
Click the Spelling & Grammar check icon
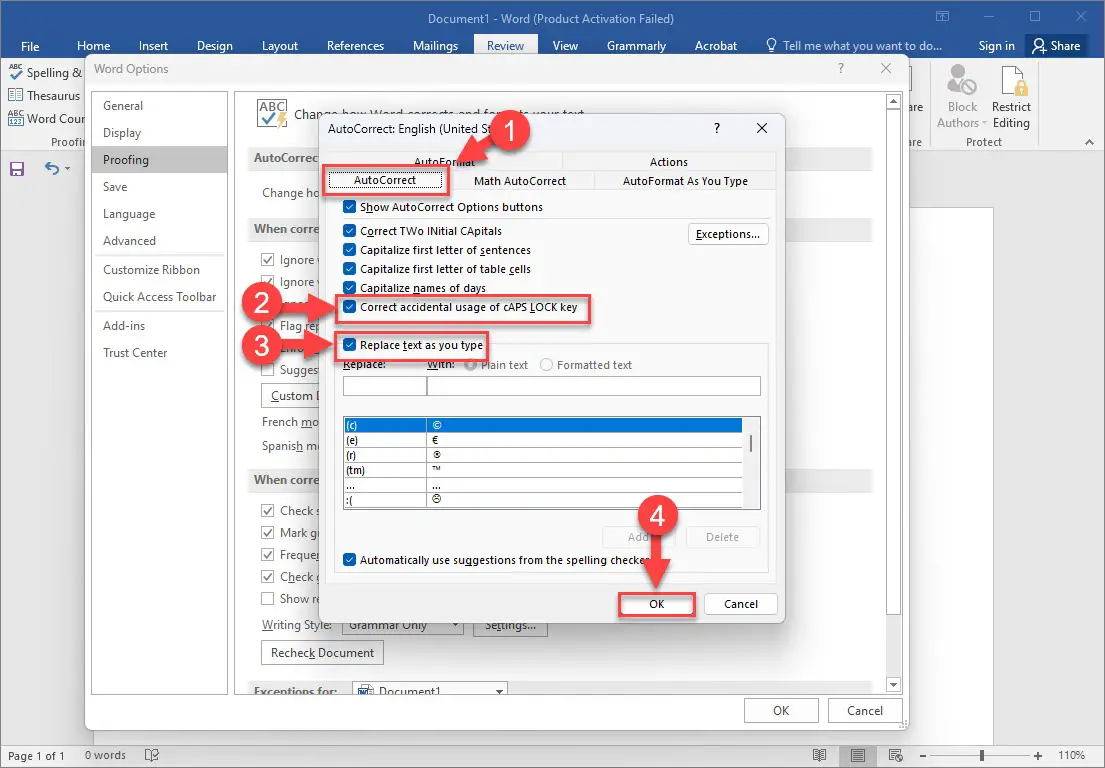pyautogui.click(x=15, y=71)
